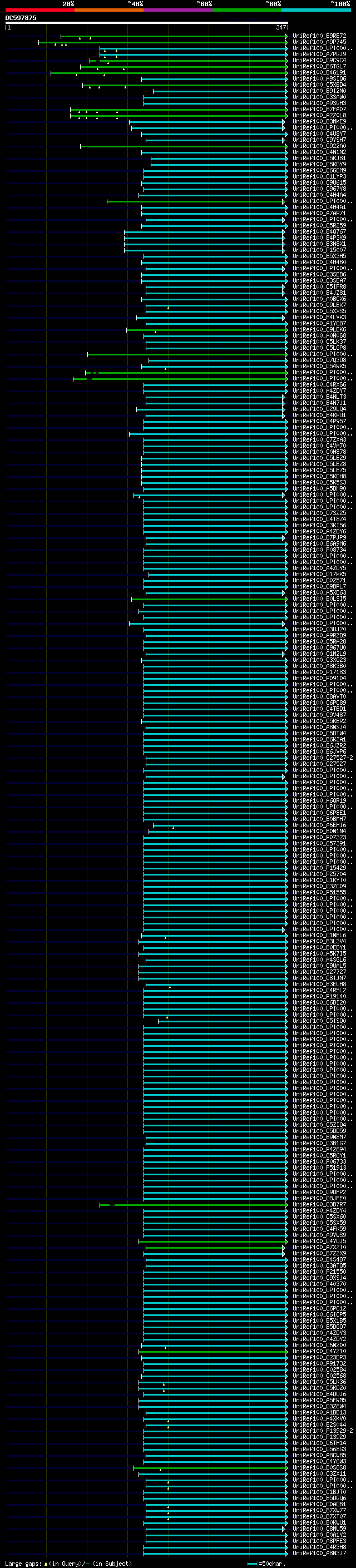Select hit label UniRef100_Q5XXS5
The image size is (356, 1568).
[319, 311]
